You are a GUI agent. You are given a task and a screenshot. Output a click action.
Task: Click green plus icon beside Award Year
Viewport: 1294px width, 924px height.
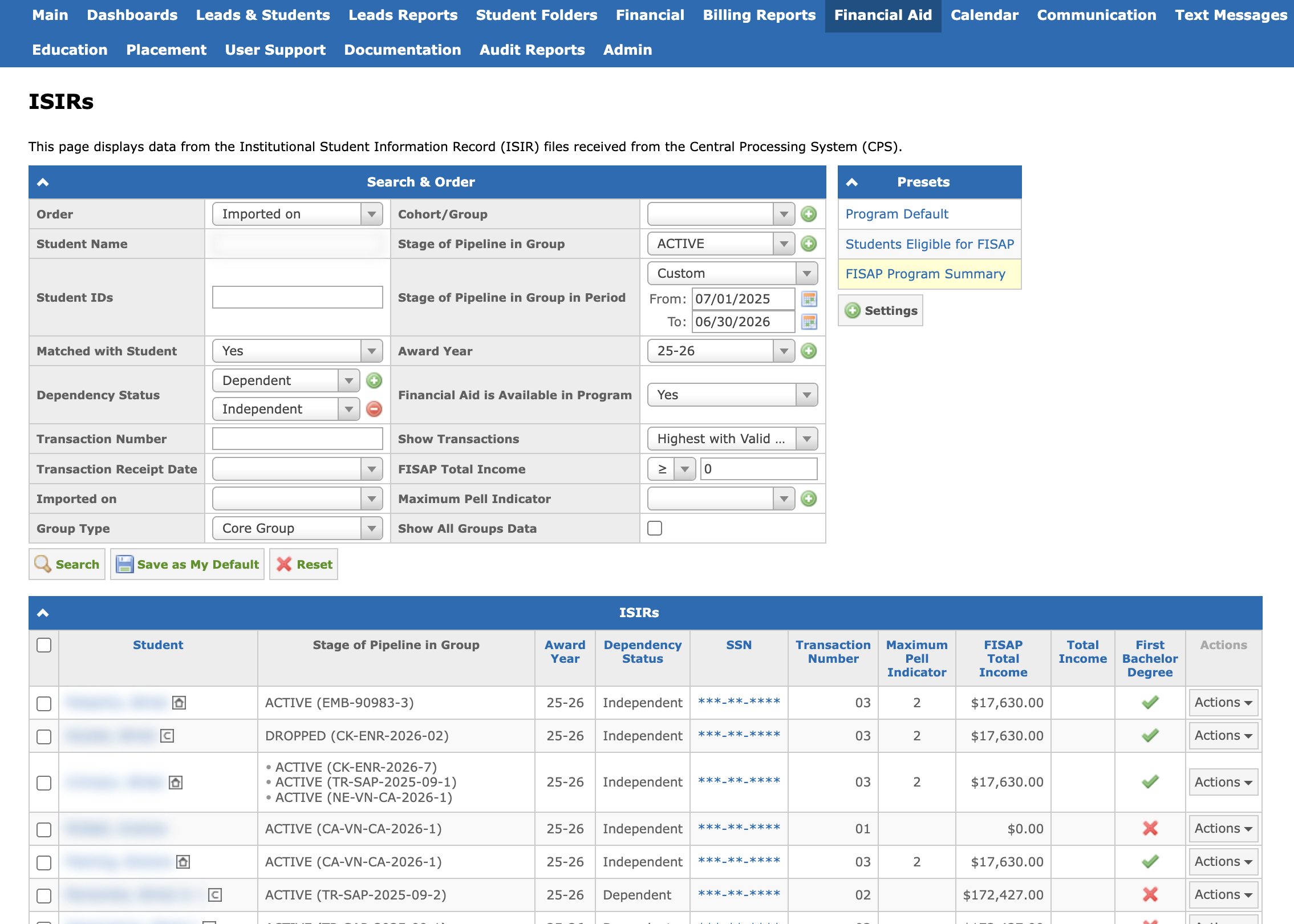[808, 351]
